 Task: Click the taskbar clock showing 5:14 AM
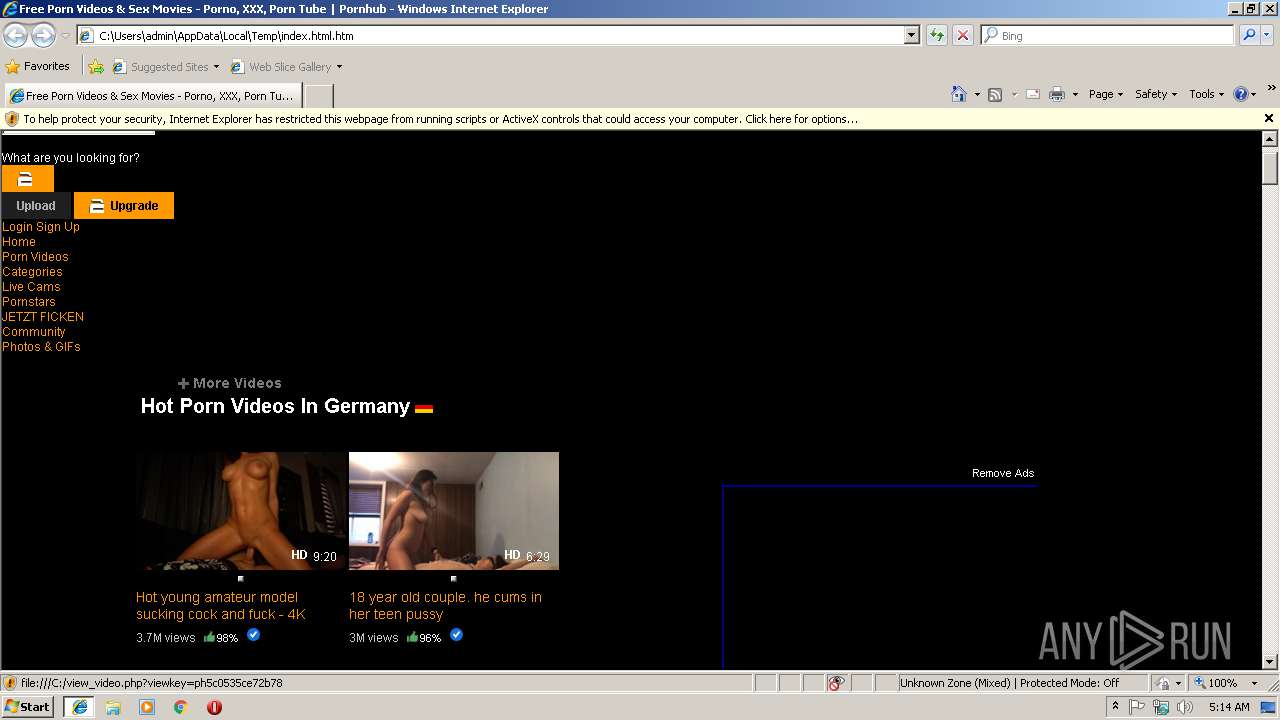1229,707
